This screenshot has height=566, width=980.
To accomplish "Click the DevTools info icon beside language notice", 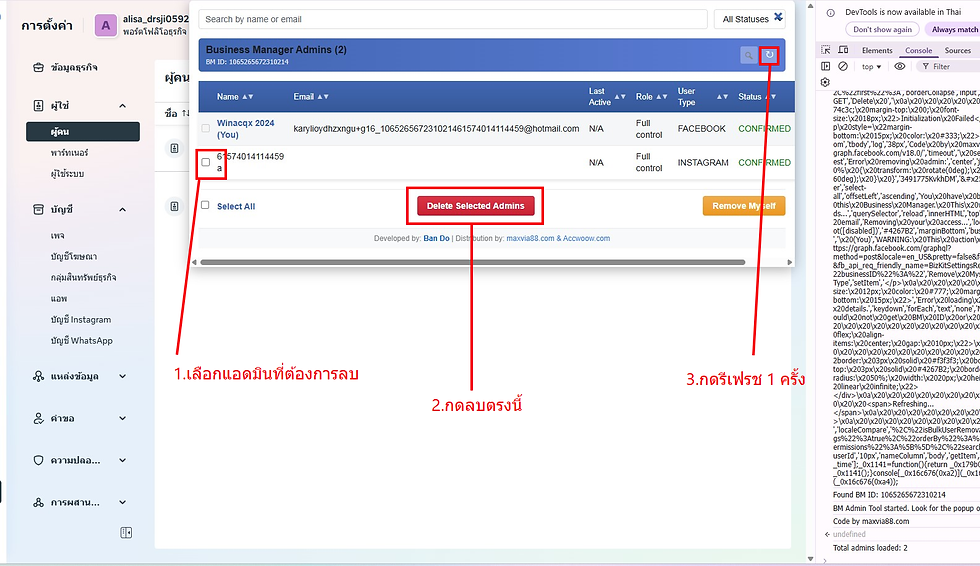I will pyautogui.click(x=831, y=12).
